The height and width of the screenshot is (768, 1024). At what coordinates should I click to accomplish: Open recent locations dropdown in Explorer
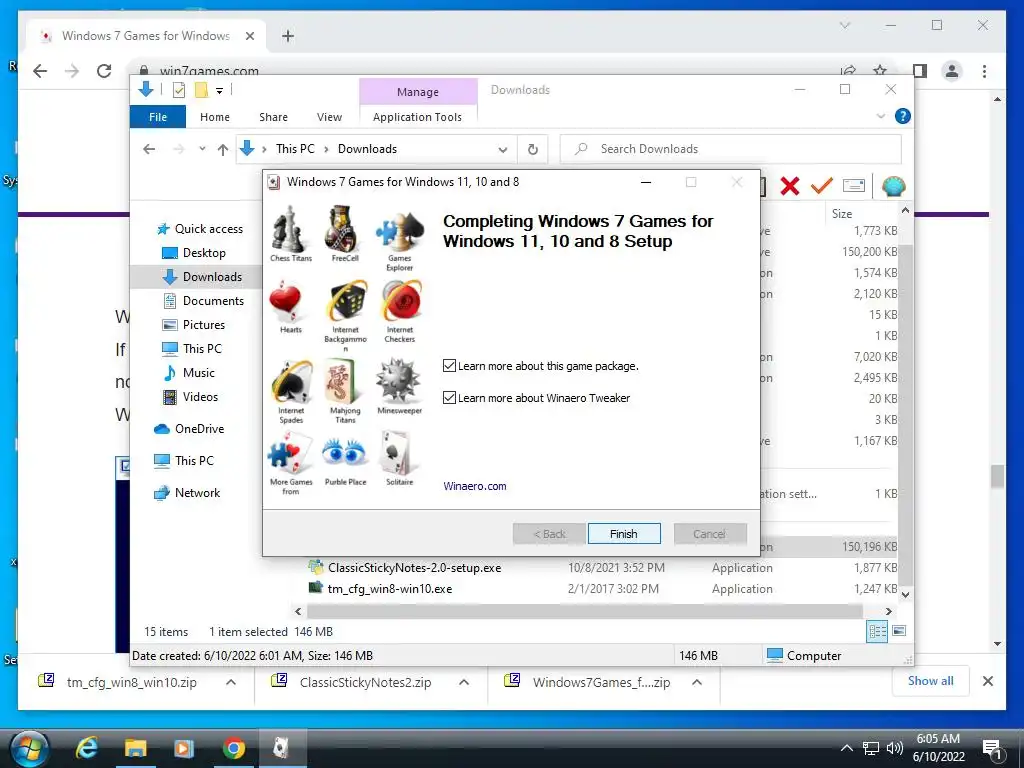tap(202, 149)
